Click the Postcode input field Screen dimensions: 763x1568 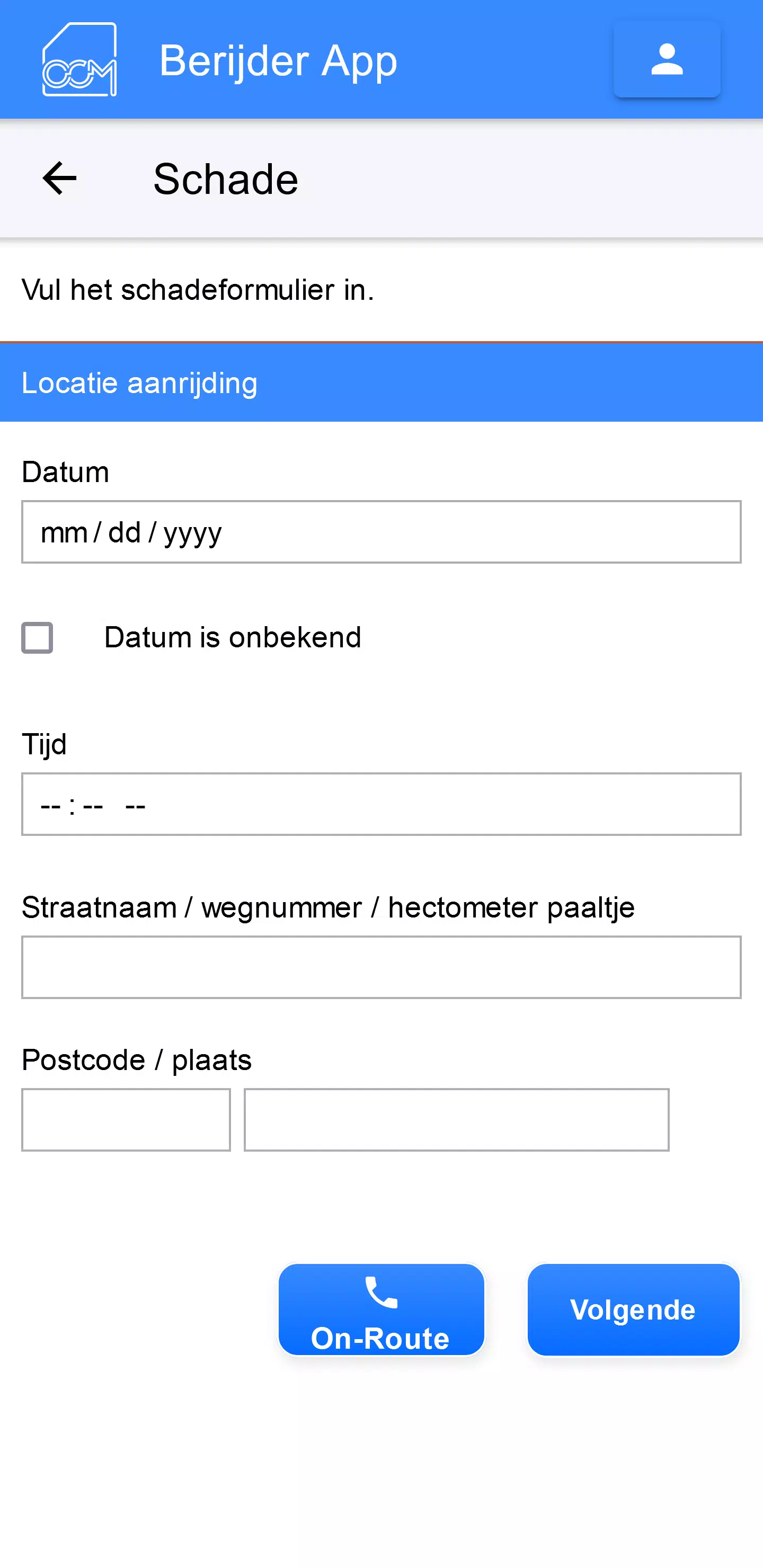pyautogui.click(x=126, y=1120)
